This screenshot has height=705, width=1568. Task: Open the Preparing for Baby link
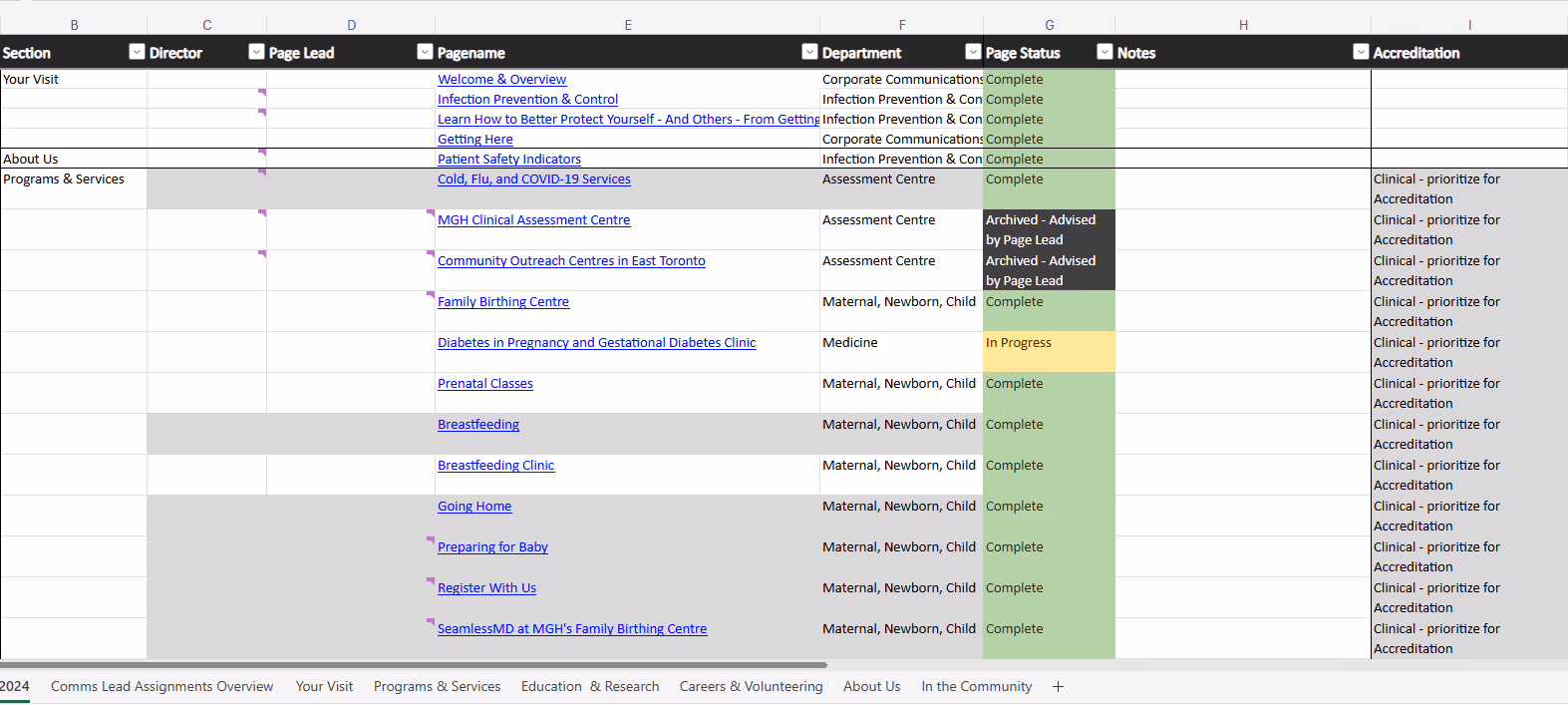coord(492,546)
